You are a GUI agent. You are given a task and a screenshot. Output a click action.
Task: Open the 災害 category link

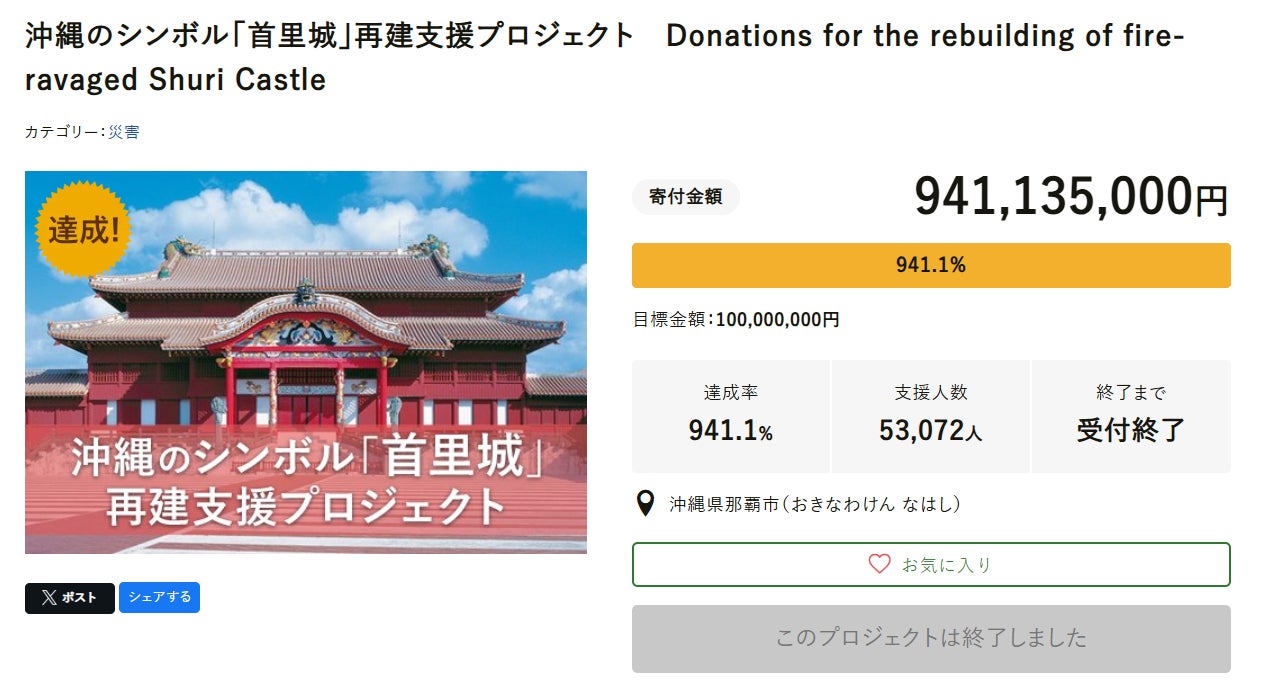[124, 132]
